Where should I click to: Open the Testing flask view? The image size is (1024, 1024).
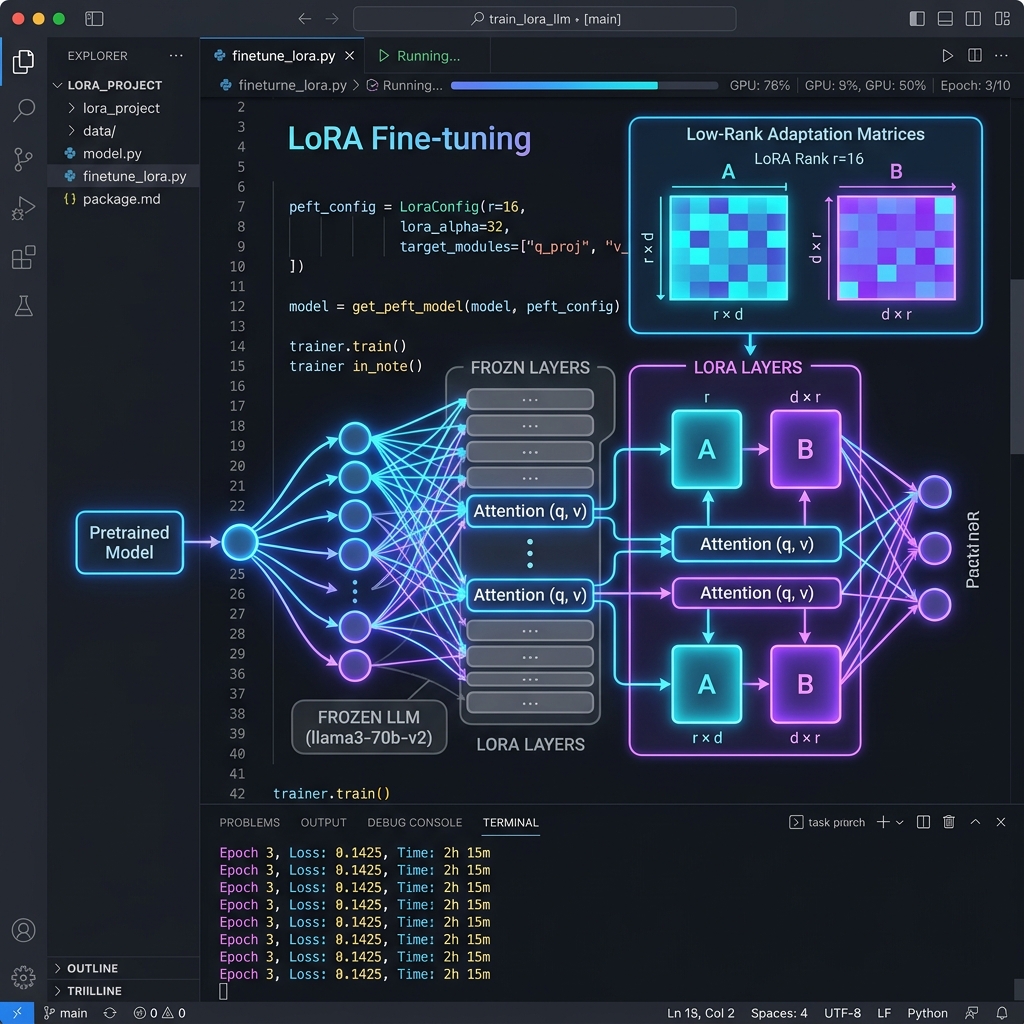(24, 306)
